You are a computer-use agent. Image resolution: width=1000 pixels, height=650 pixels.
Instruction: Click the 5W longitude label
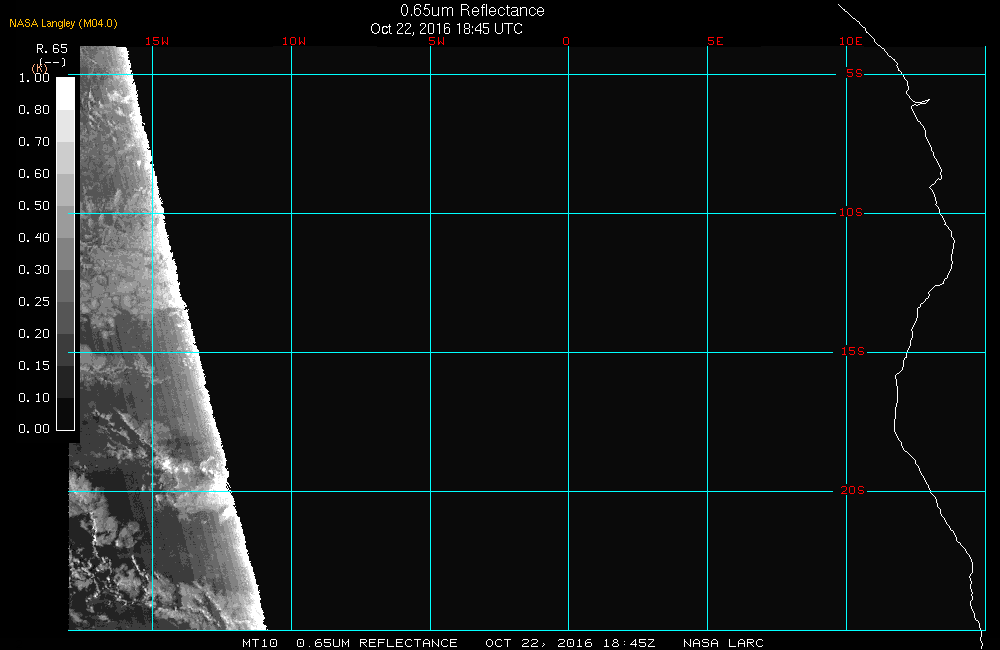coord(435,41)
